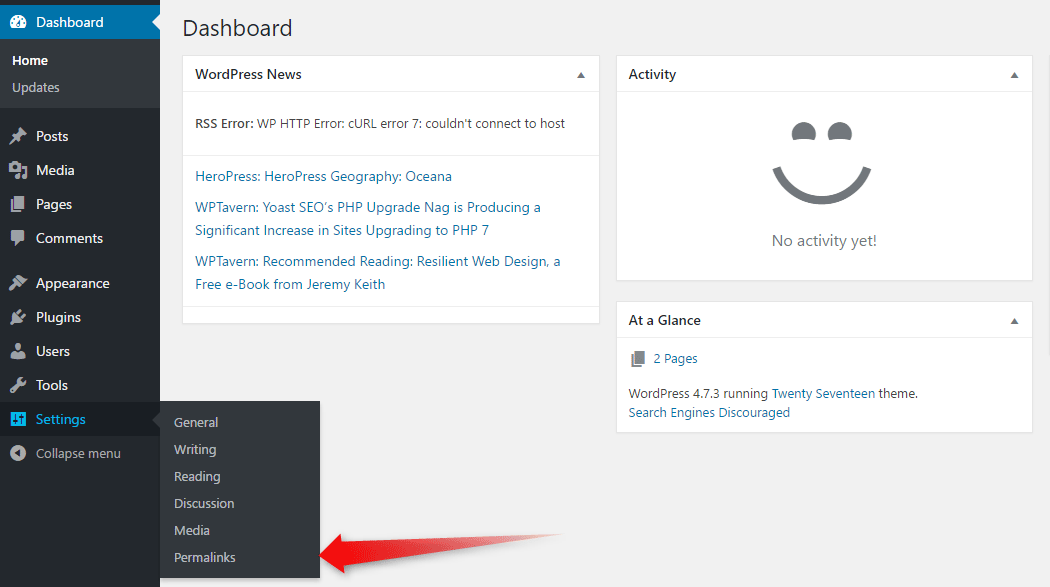The width and height of the screenshot is (1050, 587).
Task: Toggle the At a Glance panel arrow
Action: [x=1014, y=321]
